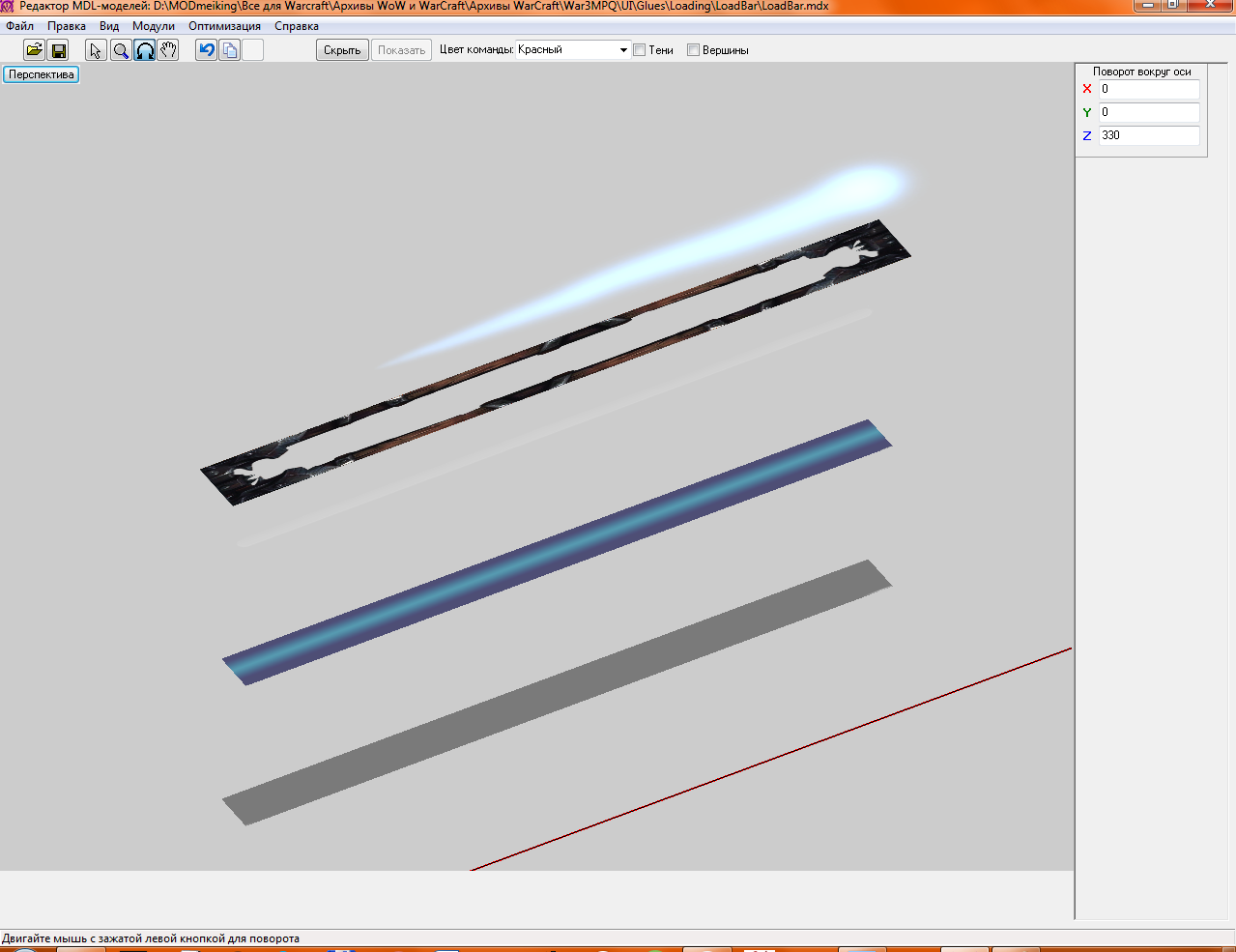Click the blue striped bar plane in viewport
Image resolution: width=1236 pixels, height=952 pixels.
click(x=558, y=552)
